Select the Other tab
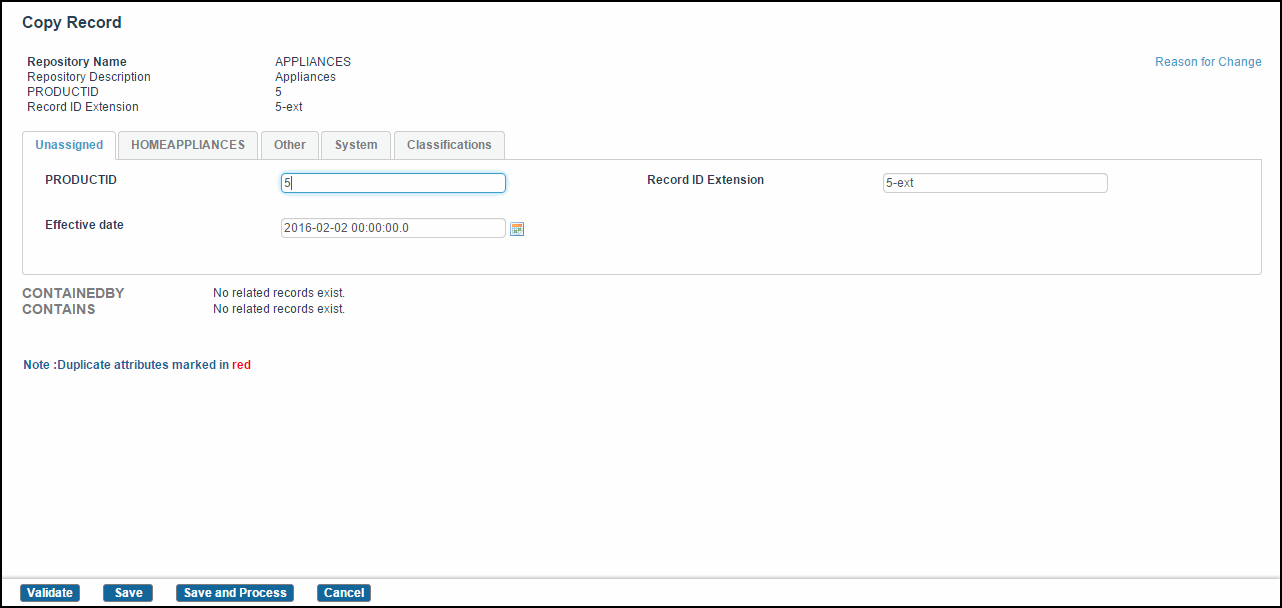 click(x=290, y=145)
